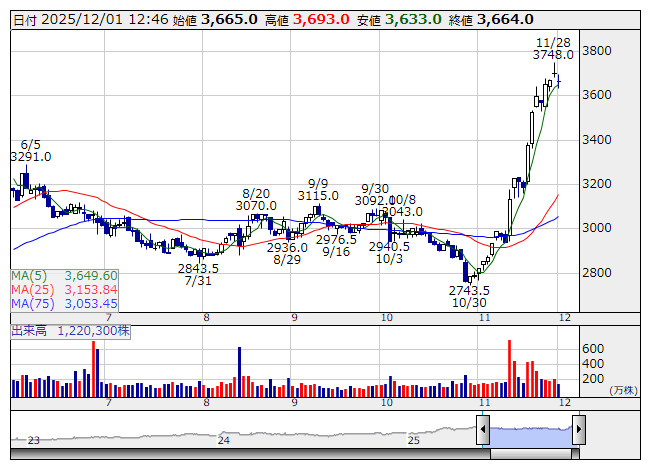Click the 7/31 low label 2843.5
The width and height of the screenshot is (653, 470).
[198, 269]
